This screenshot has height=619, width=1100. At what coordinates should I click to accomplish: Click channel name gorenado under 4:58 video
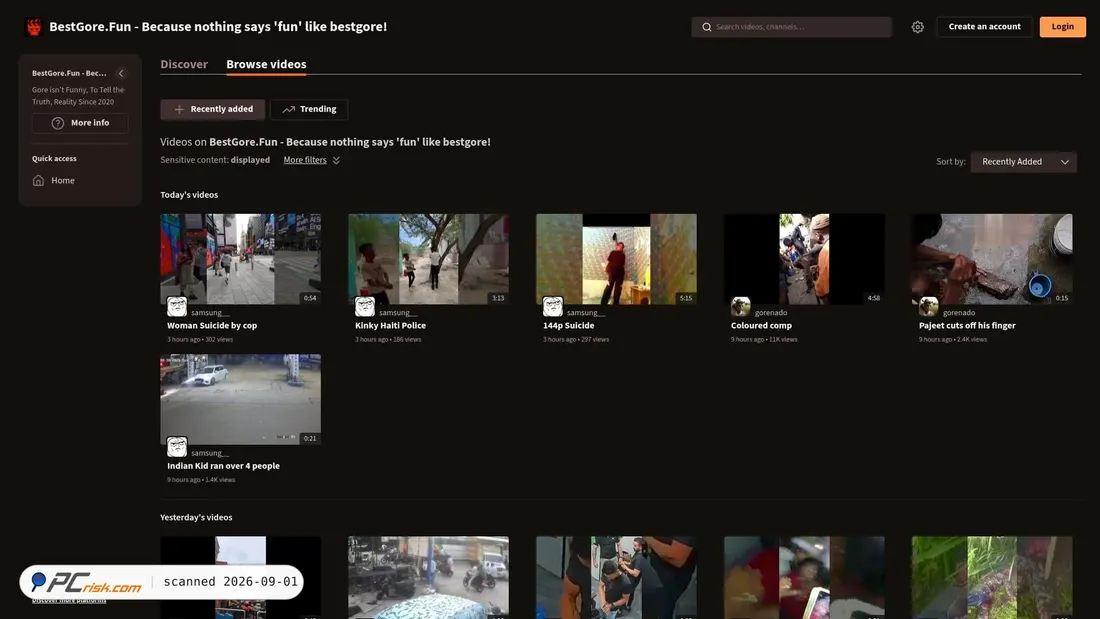point(771,313)
